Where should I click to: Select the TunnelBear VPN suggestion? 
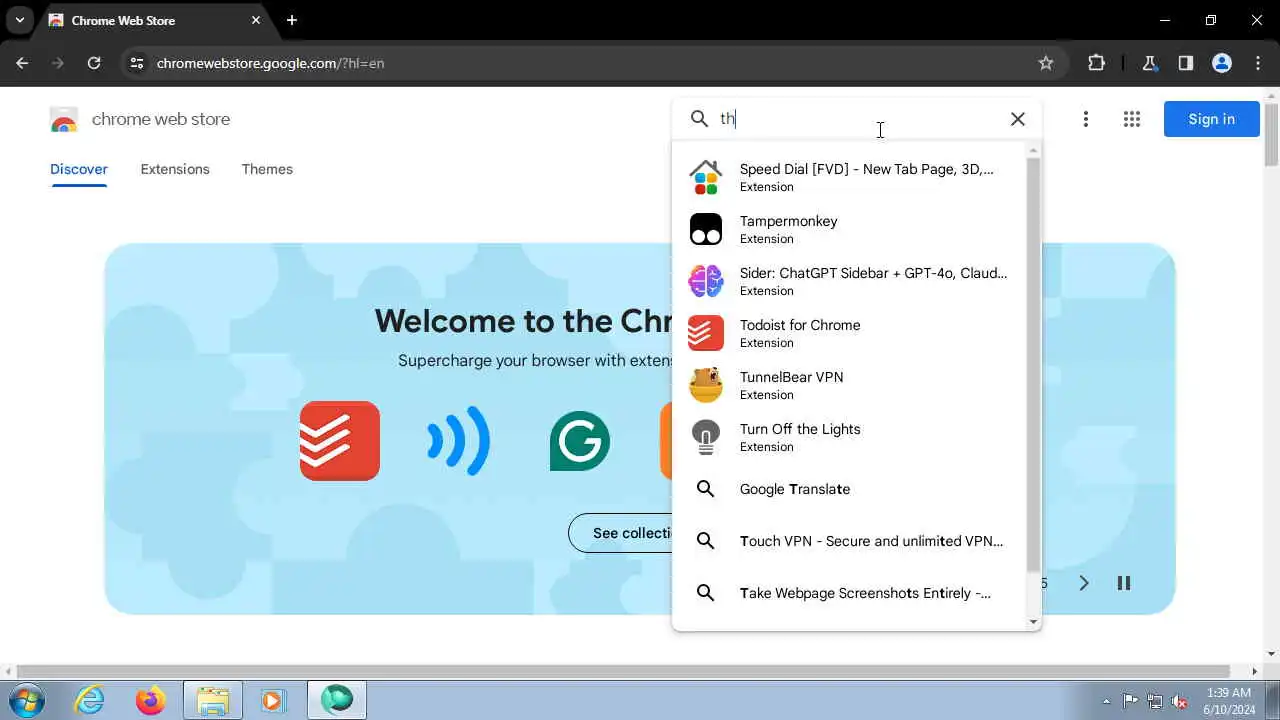[x=850, y=385]
